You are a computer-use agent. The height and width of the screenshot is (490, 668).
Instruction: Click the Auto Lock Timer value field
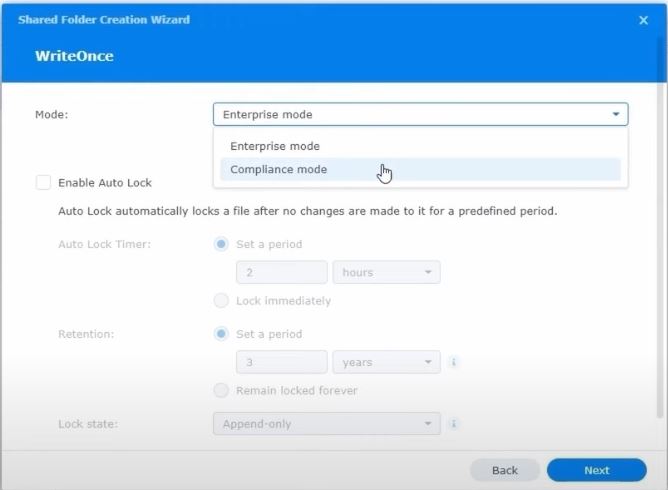pyautogui.click(x=281, y=272)
